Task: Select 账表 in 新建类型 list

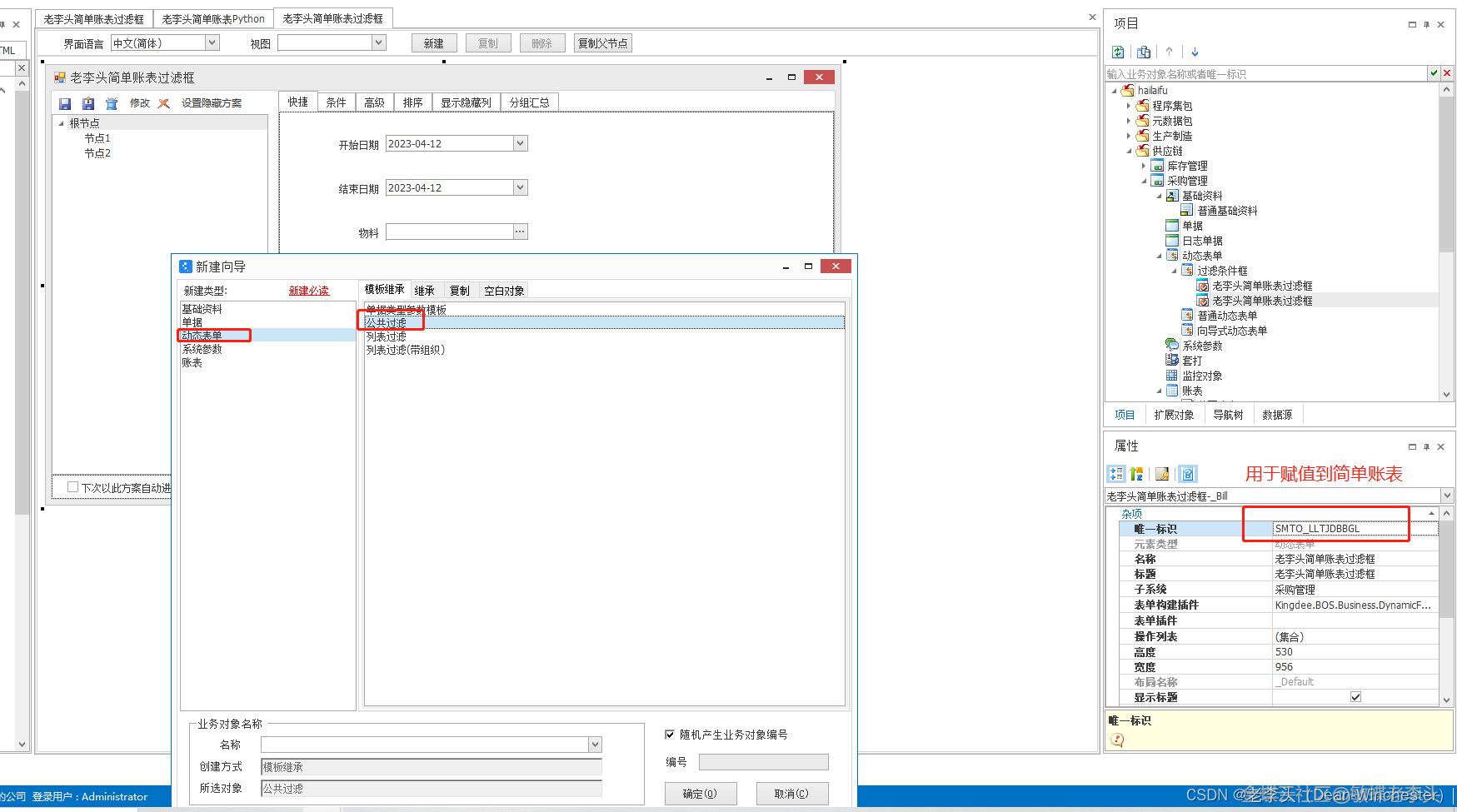Action: coord(192,362)
